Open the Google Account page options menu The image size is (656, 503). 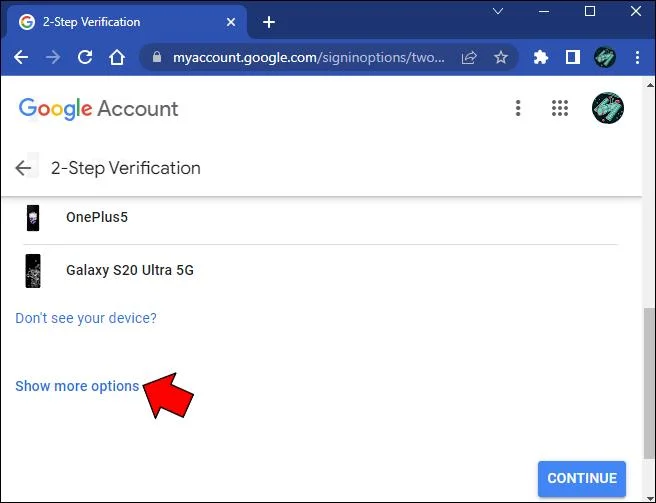[x=518, y=108]
